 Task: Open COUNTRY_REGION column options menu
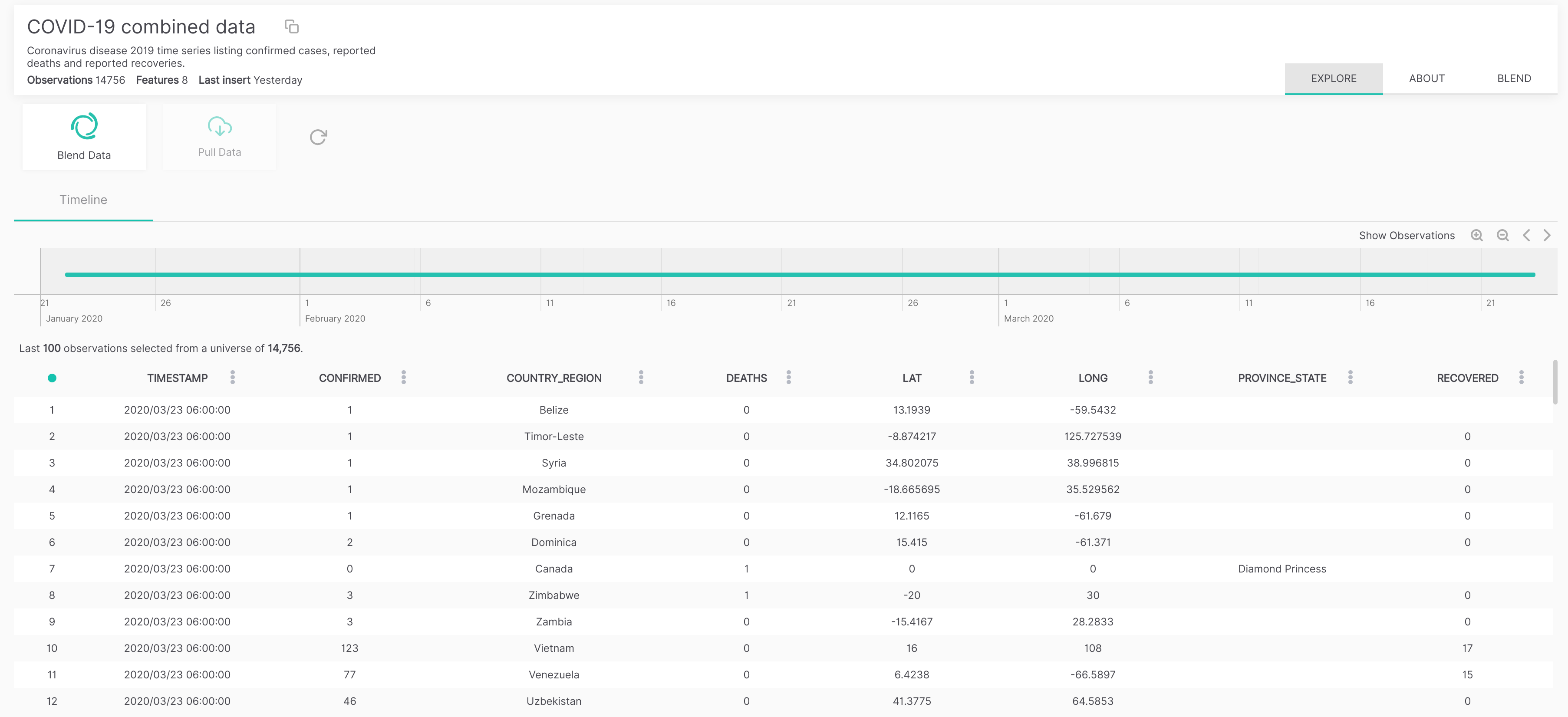(x=641, y=377)
